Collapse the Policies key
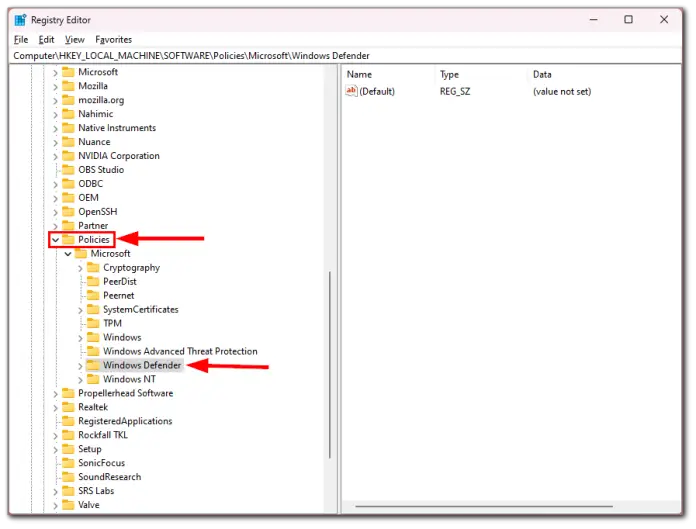 point(55,240)
